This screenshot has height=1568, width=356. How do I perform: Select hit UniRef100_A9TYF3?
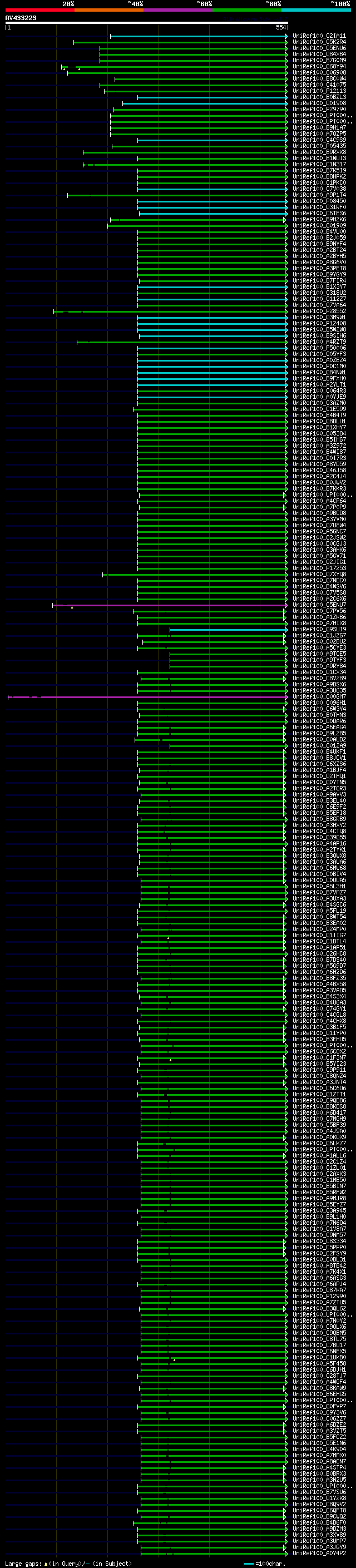point(319,660)
